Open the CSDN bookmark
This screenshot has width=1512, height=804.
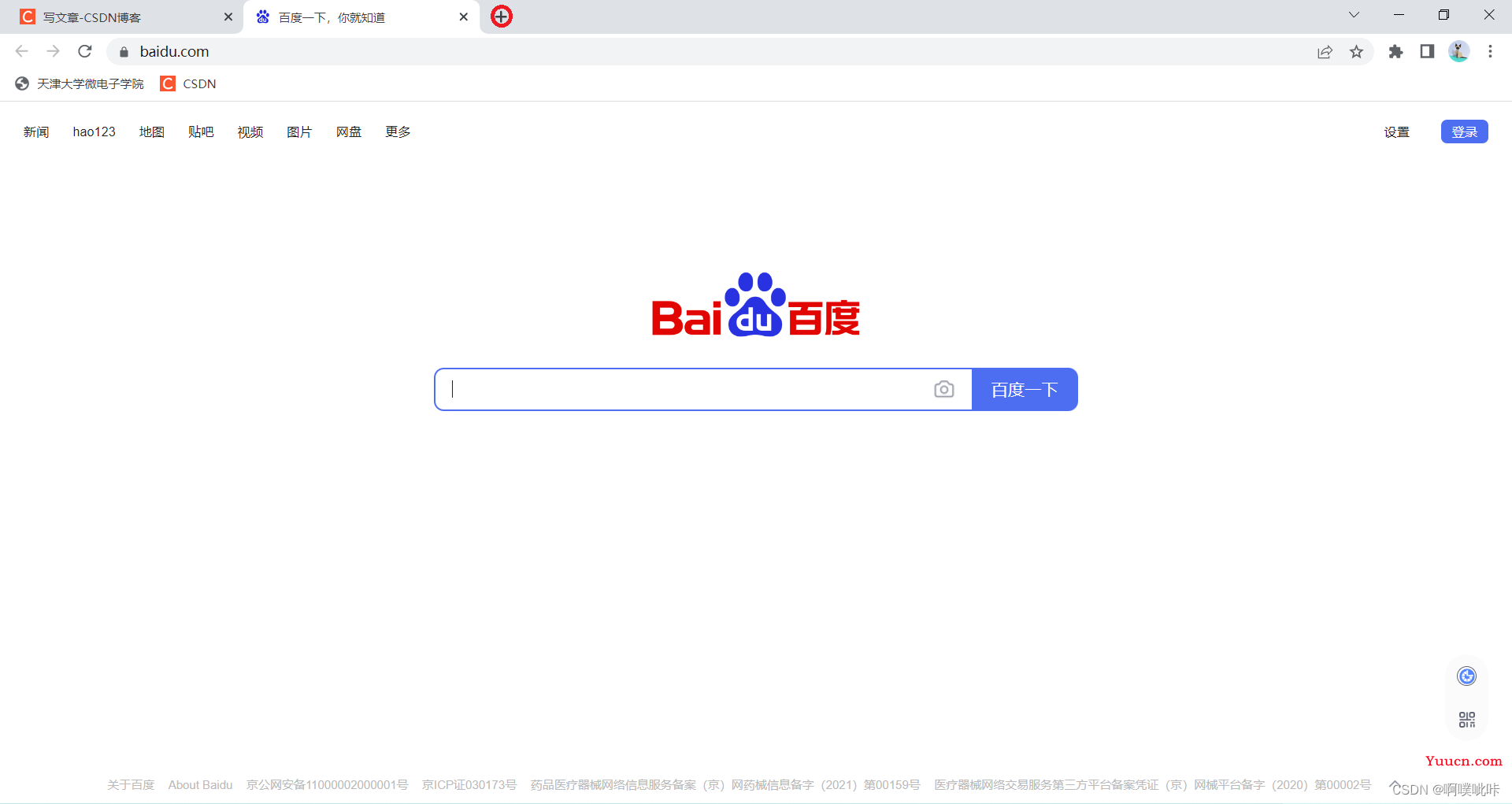[x=188, y=83]
